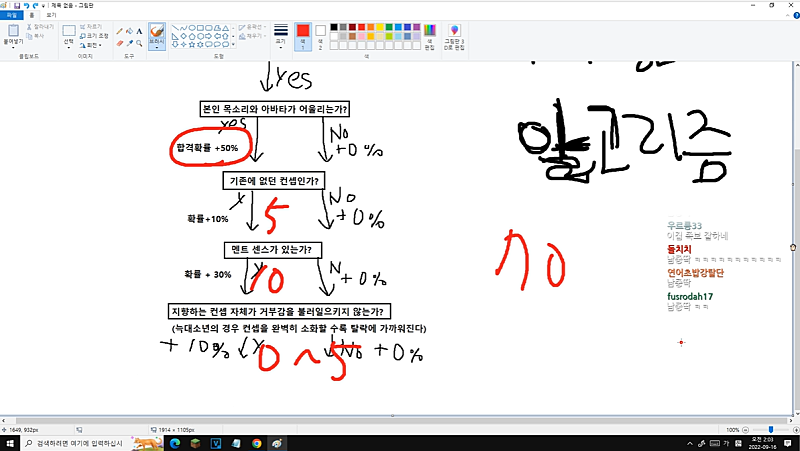Image resolution: width=800 pixels, height=451 pixels.
Task: Expand the shapes gallery more arrow
Action: coord(234,45)
